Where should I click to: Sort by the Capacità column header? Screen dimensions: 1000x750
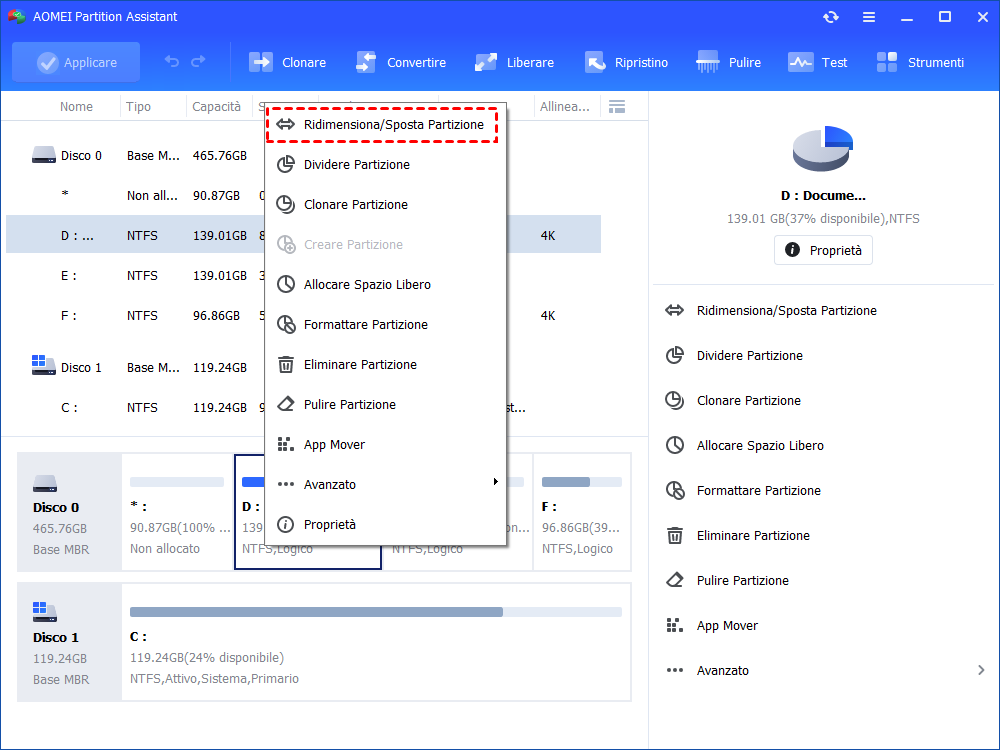click(x=216, y=107)
